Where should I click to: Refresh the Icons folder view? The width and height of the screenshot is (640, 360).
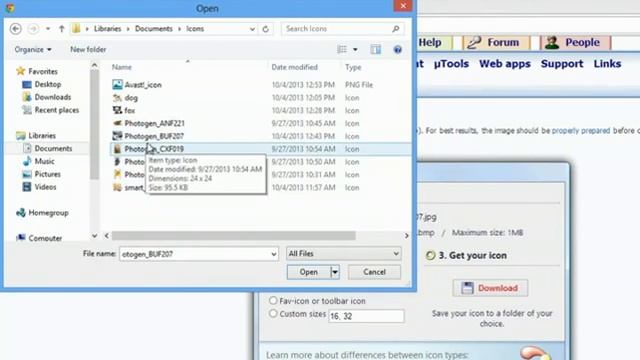click(x=266, y=29)
